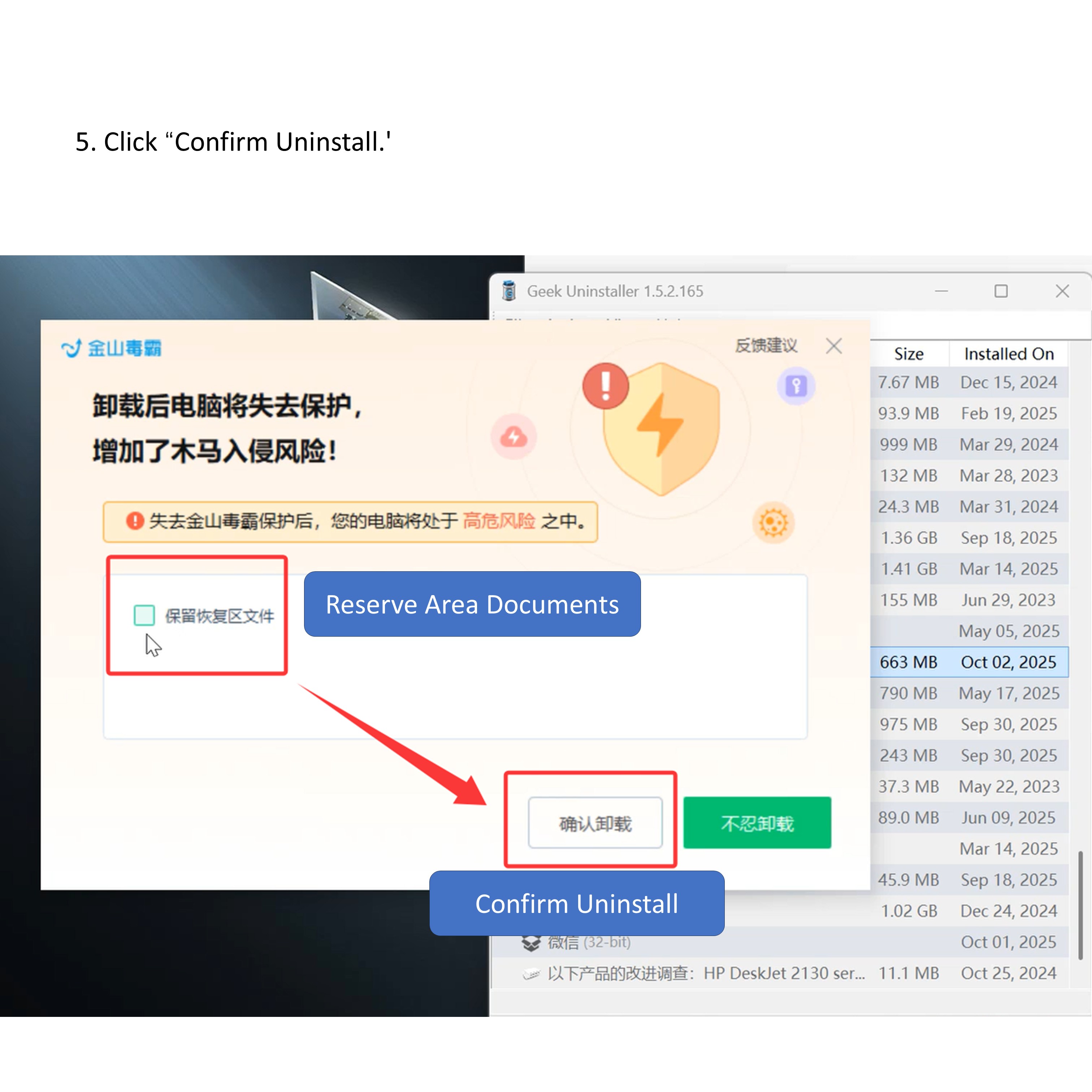Click the orange virus bug icon
The width and height of the screenshot is (1092, 1092).
tap(773, 522)
